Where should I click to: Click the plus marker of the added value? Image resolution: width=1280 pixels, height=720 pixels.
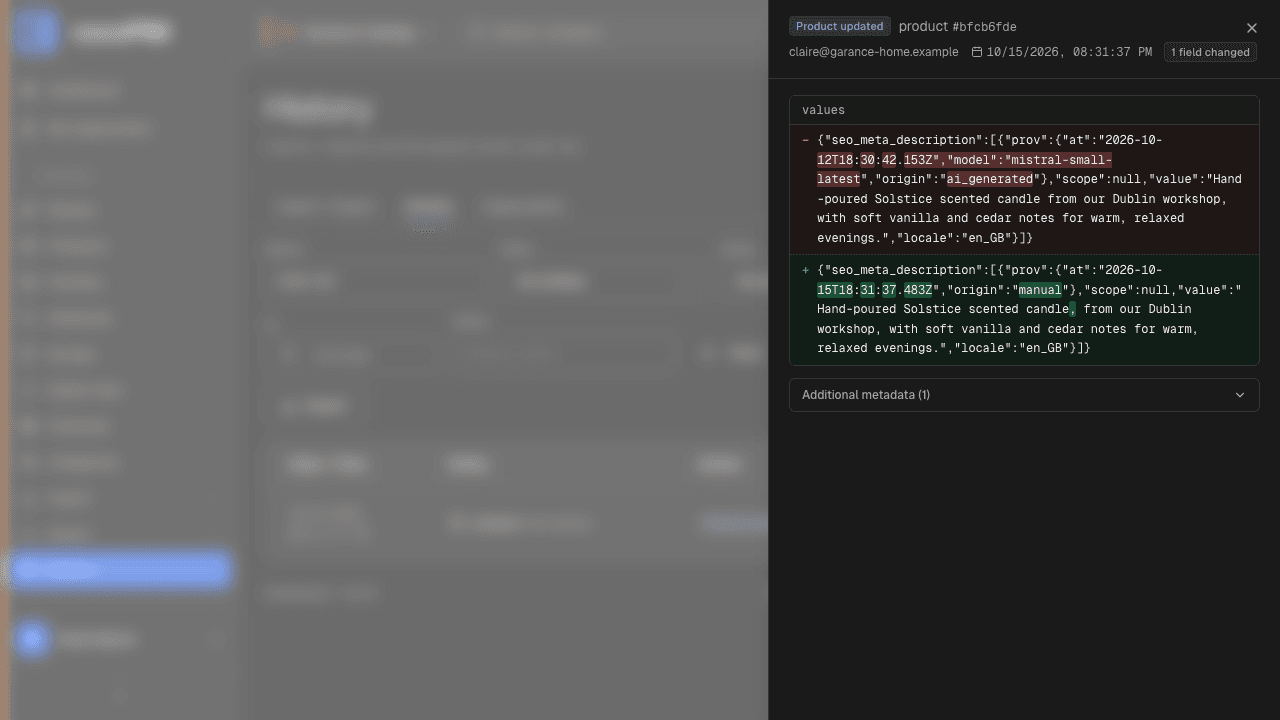coord(805,270)
